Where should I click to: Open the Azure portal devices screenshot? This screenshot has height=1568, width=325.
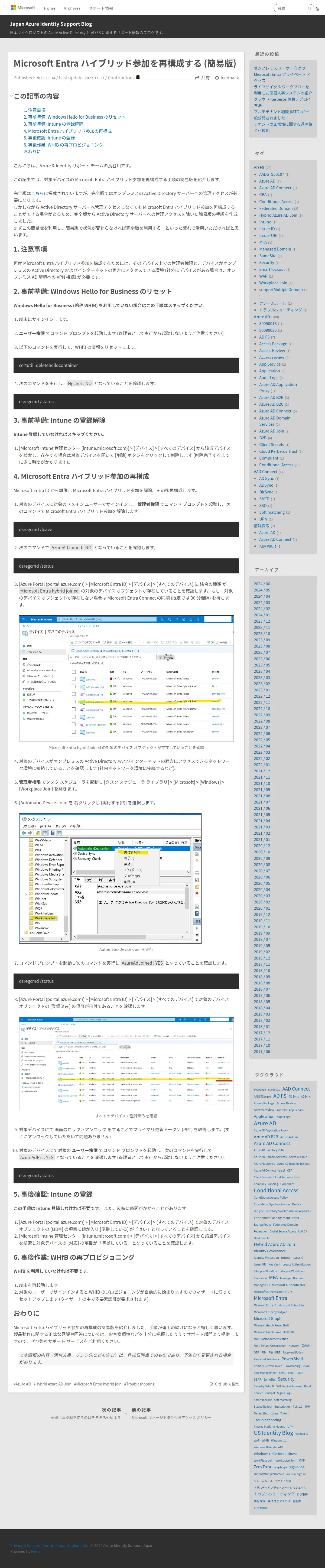coord(126,678)
